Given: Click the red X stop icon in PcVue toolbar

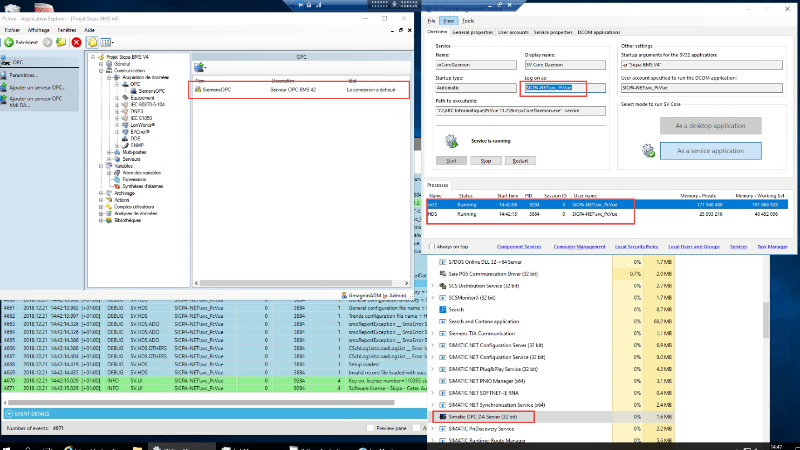Looking at the screenshot, I should (77, 42).
